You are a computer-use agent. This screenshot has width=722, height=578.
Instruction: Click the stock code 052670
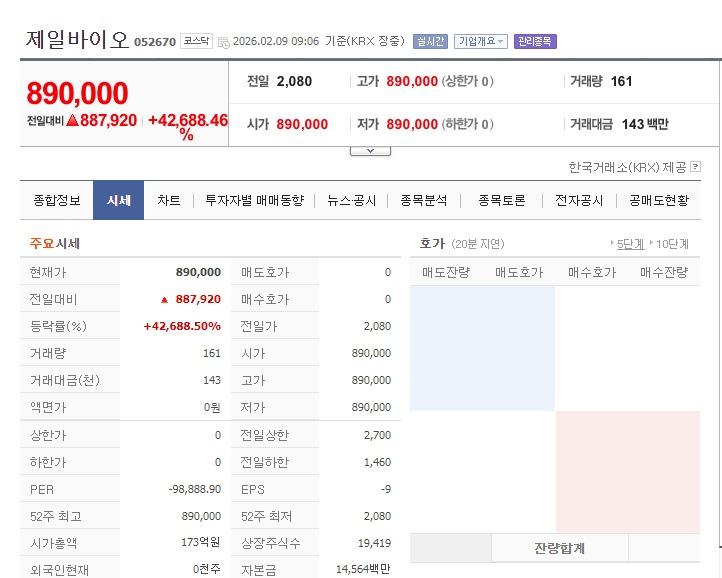coord(155,42)
